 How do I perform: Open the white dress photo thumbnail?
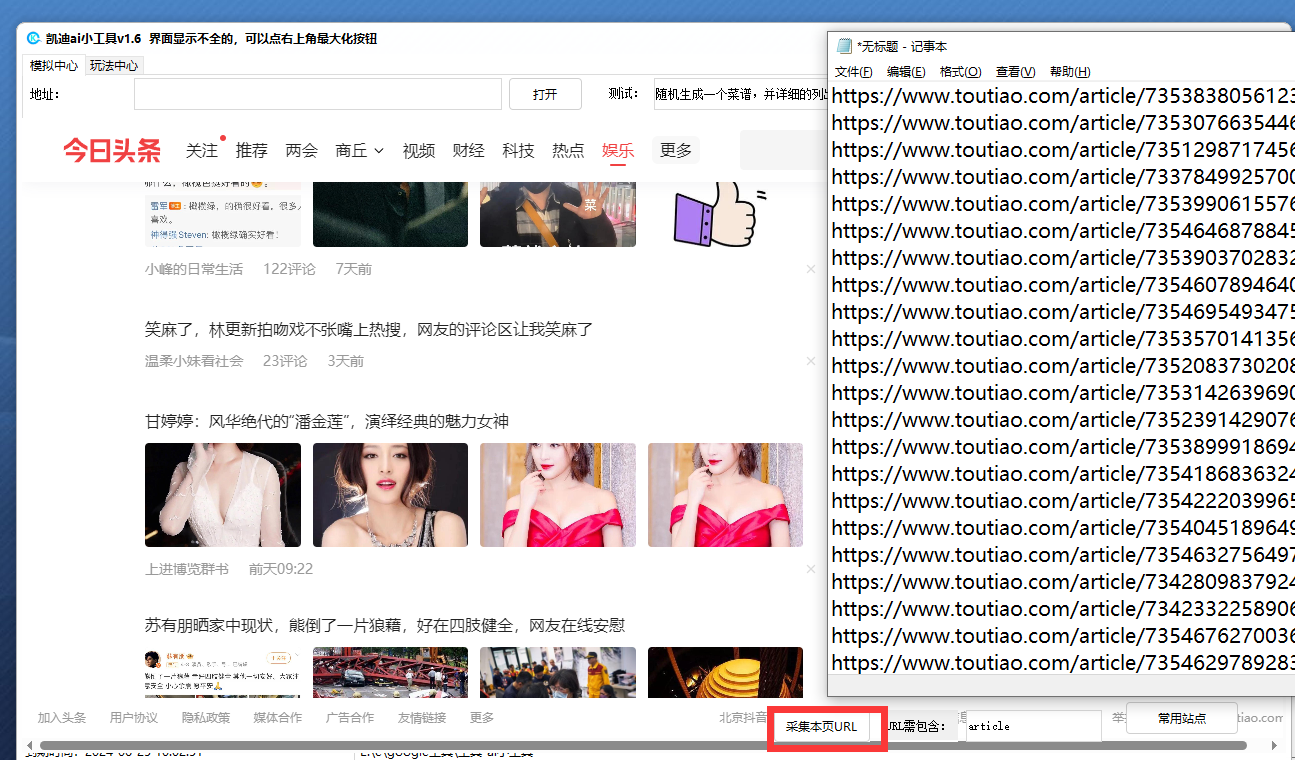pyautogui.click(x=223, y=495)
